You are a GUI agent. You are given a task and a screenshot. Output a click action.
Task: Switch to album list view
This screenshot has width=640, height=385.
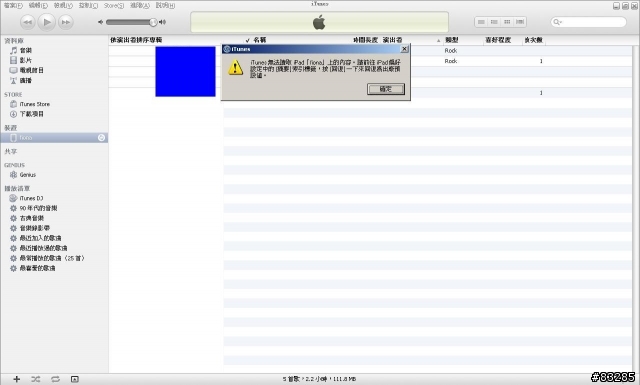tap(494, 22)
